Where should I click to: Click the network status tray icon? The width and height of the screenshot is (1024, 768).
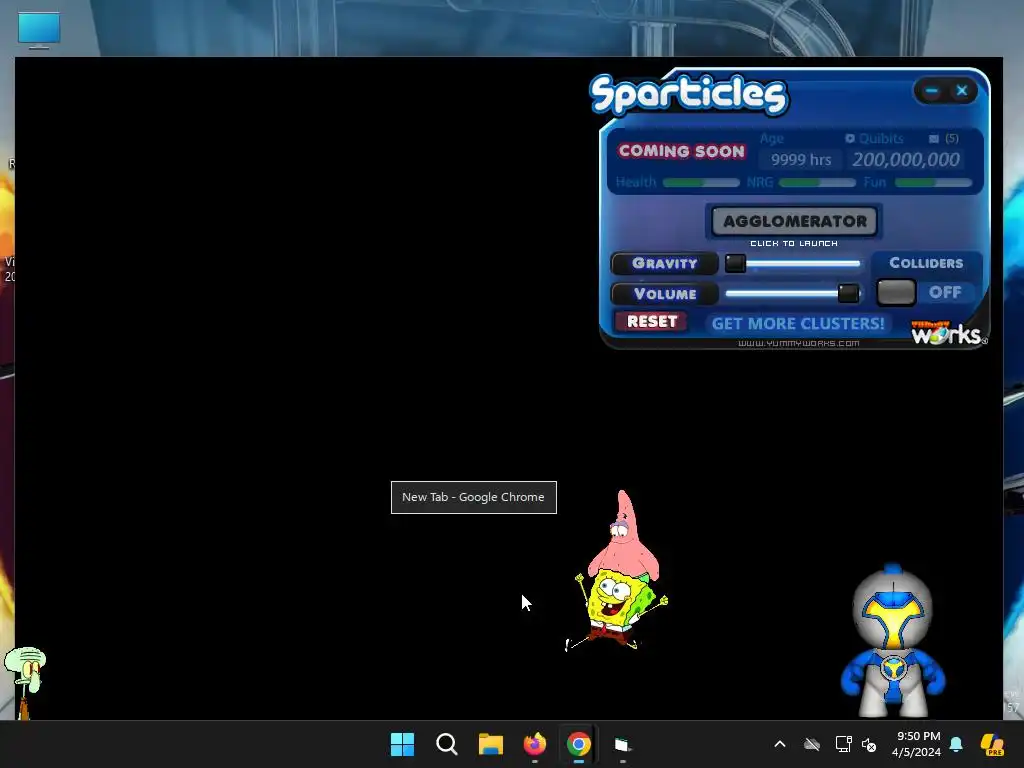point(843,744)
